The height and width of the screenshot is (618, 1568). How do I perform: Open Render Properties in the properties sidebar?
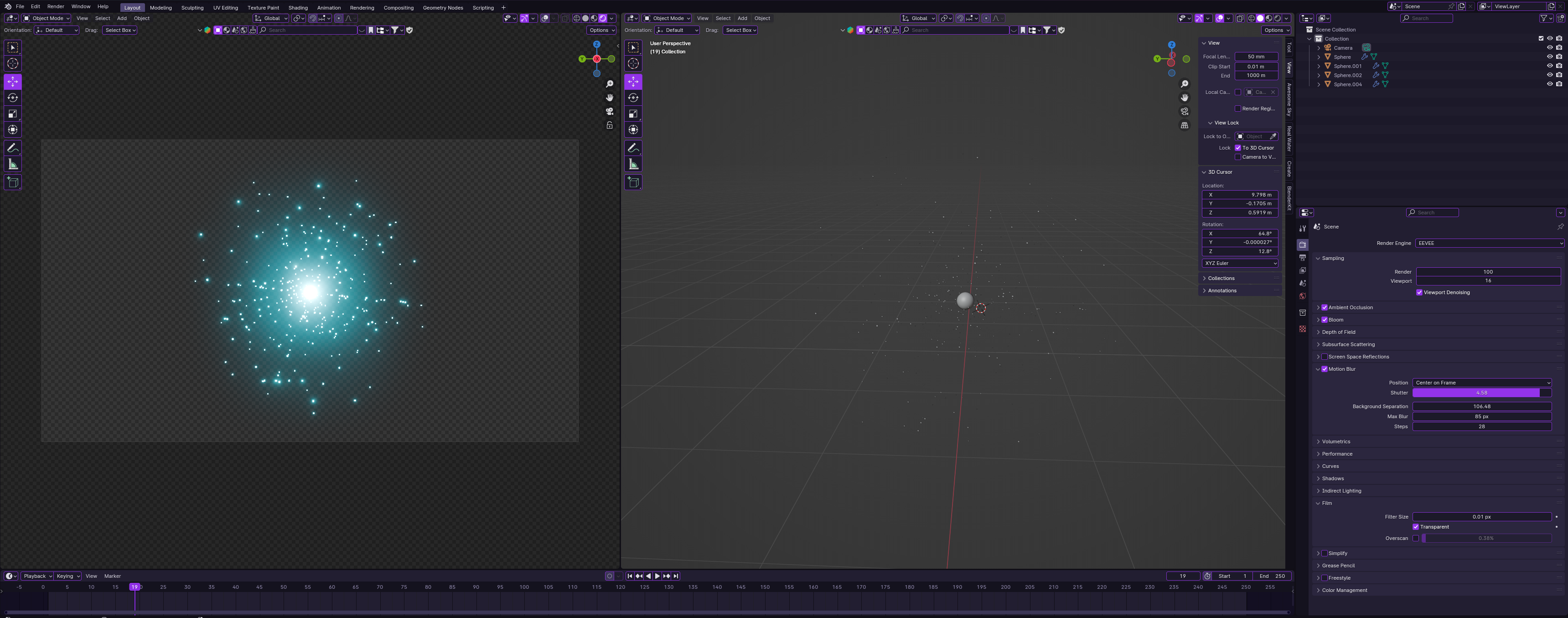[1303, 244]
